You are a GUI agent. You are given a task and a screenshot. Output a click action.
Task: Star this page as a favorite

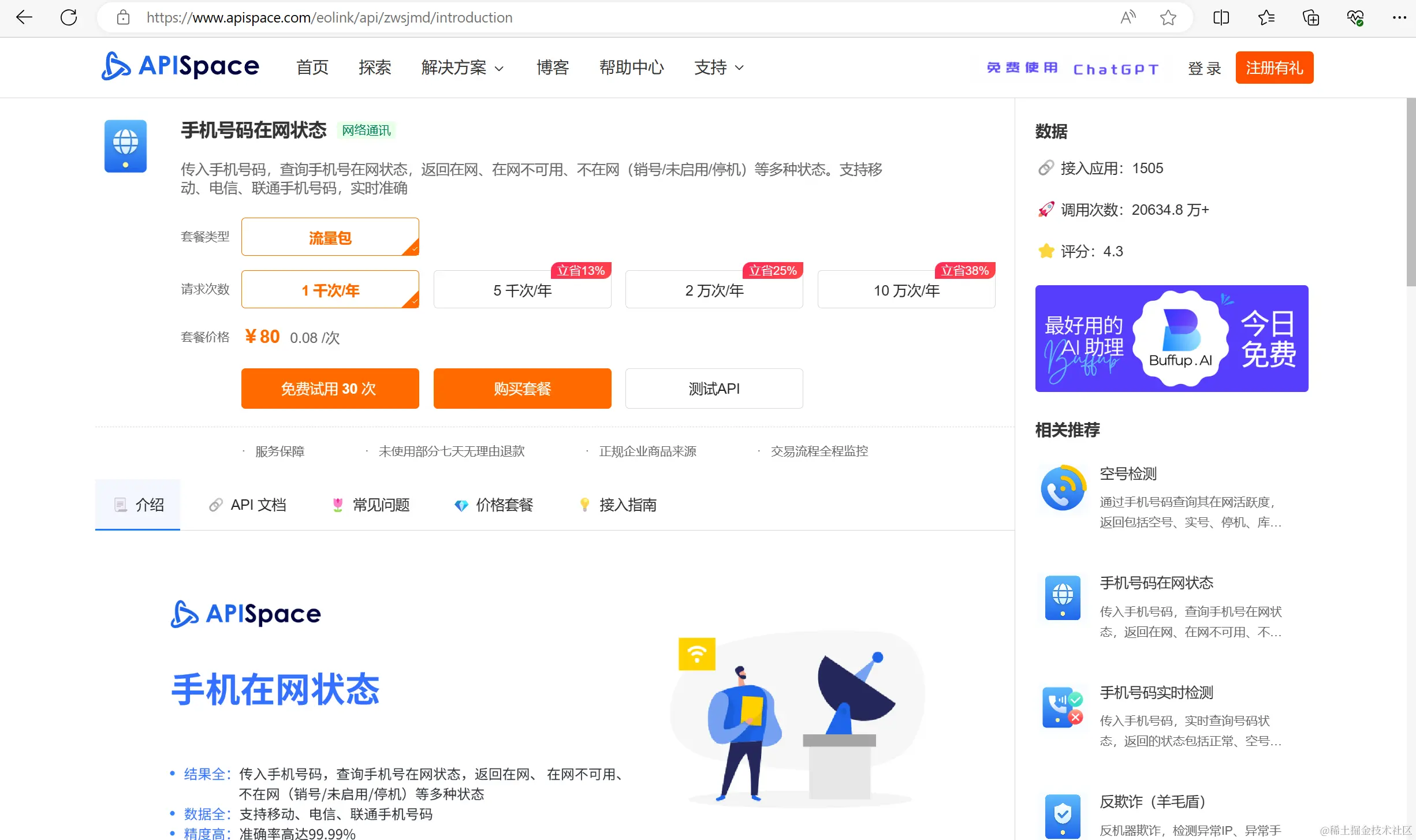(x=1168, y=17)
